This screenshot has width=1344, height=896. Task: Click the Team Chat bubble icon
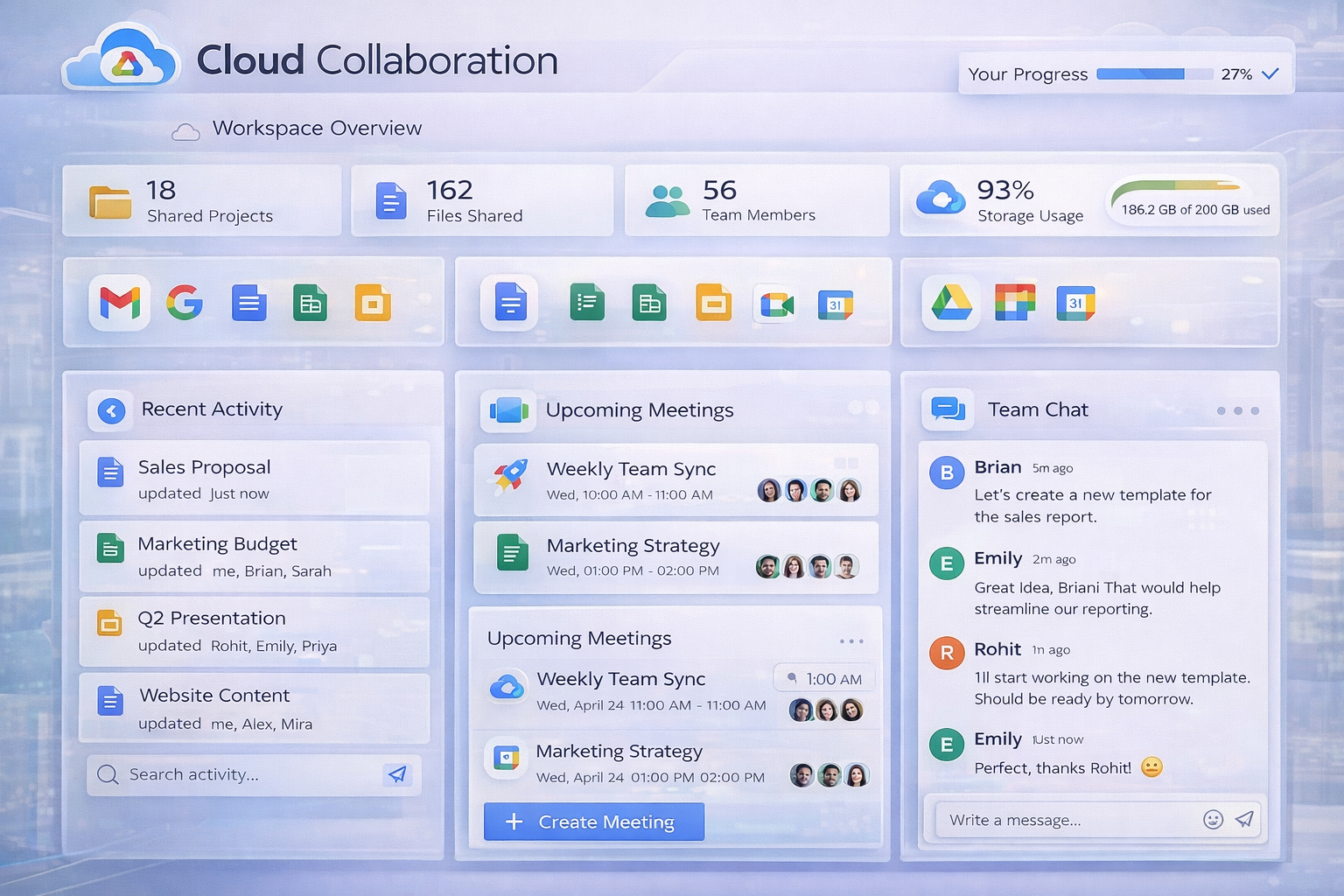pyautogui.click(x=948, y=409)
